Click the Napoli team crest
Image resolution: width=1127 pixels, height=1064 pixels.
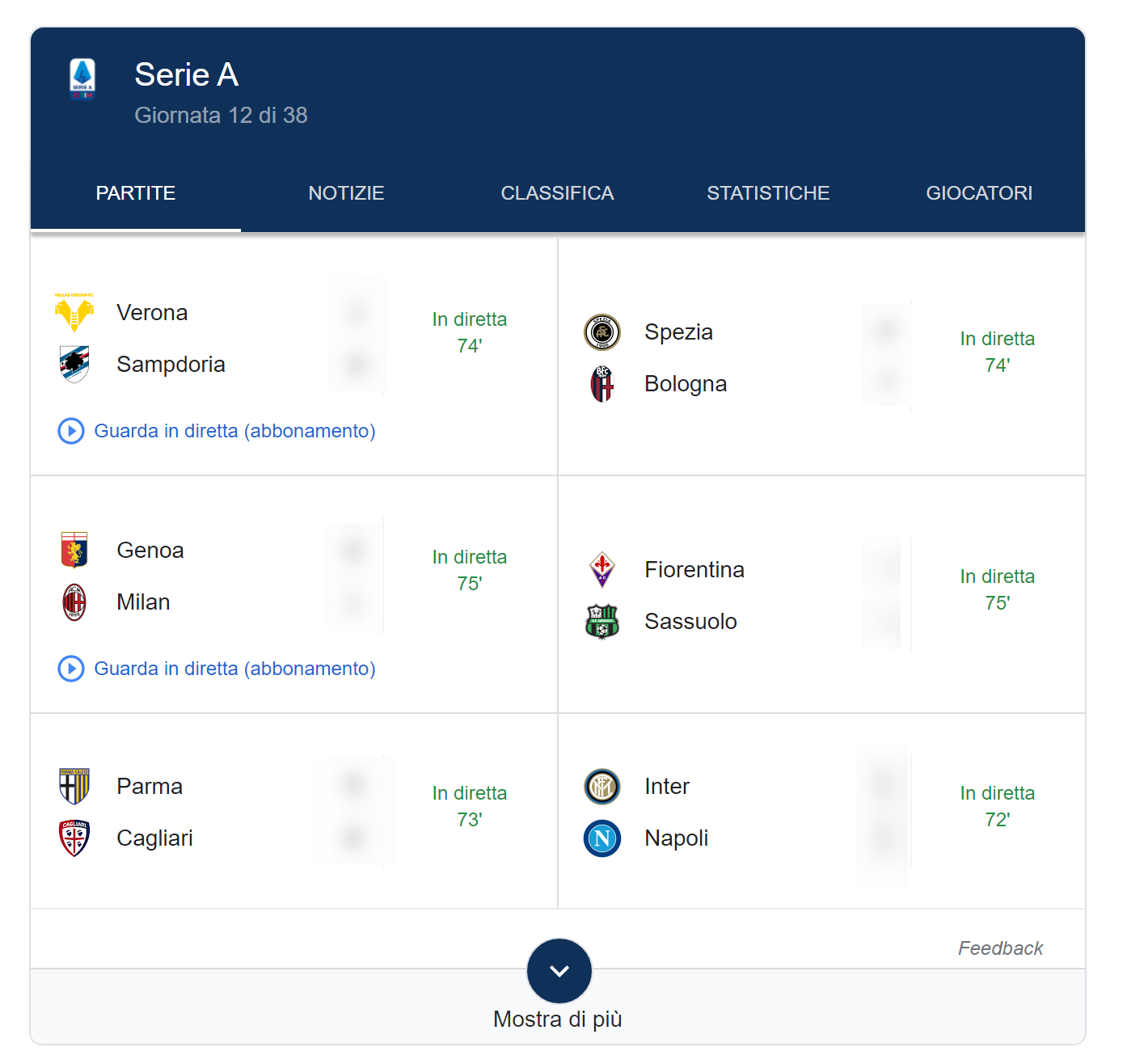[x=602, y=838]
